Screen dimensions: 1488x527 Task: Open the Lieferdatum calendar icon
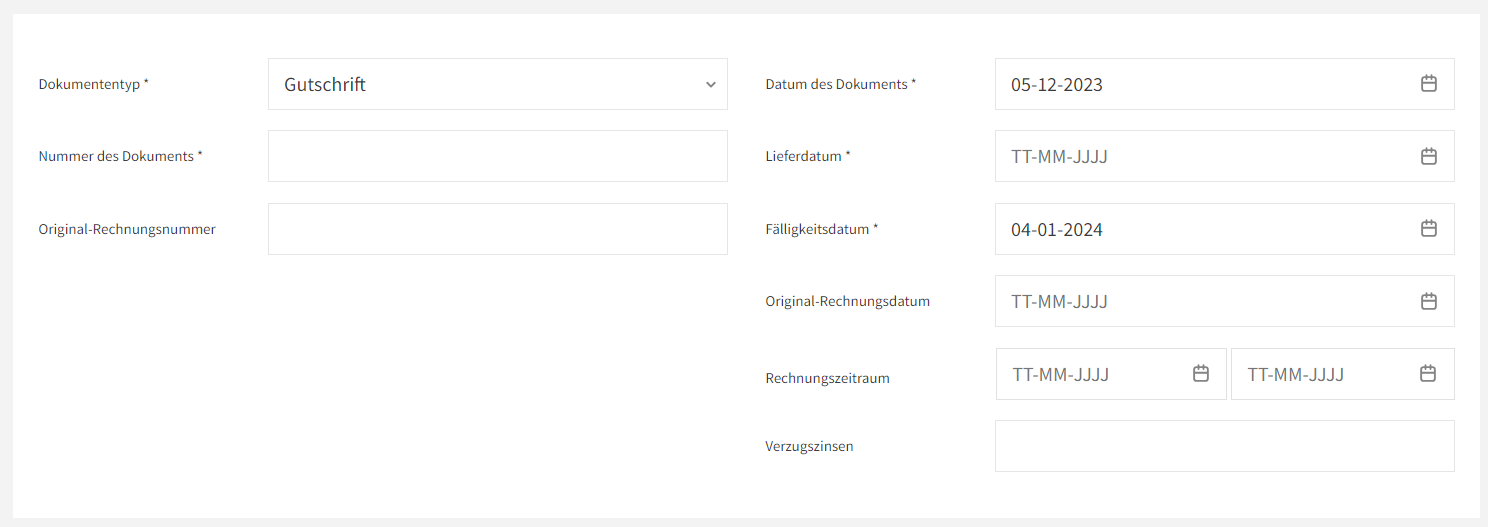1429,156
